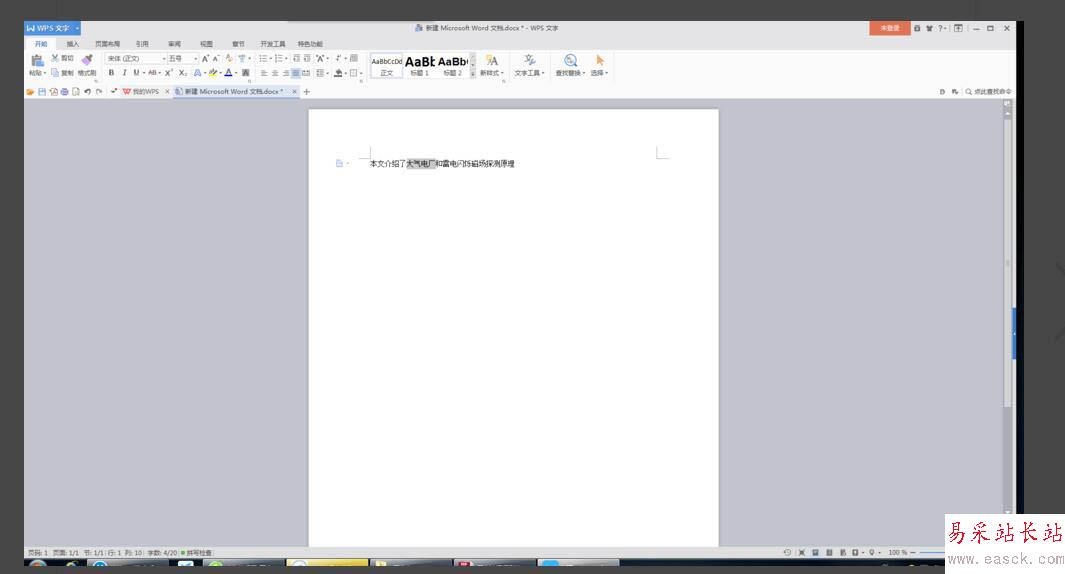Expand the styles gallery list
1065x574 pixels.
point(473,73)
